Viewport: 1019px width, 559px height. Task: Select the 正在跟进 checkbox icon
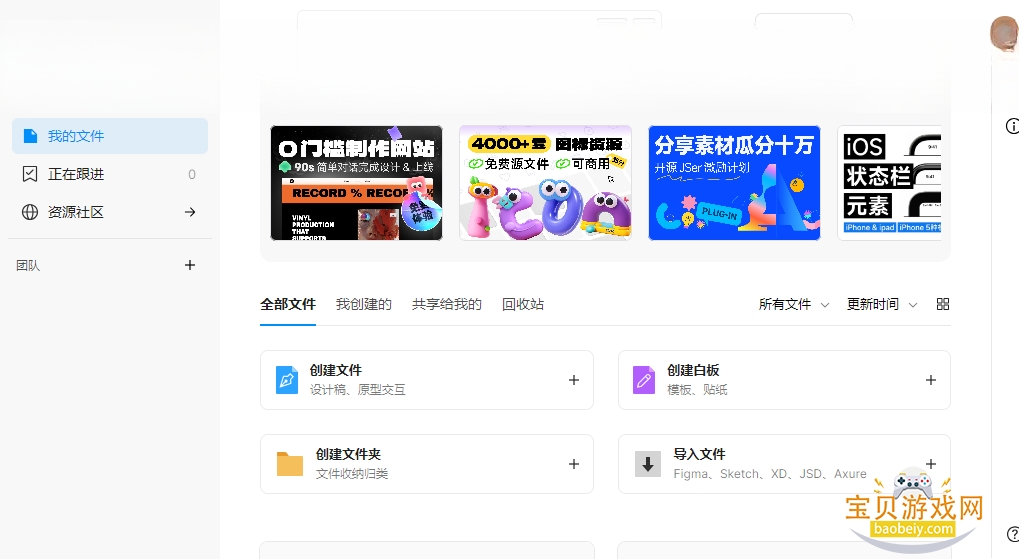(x=30, y=174)
